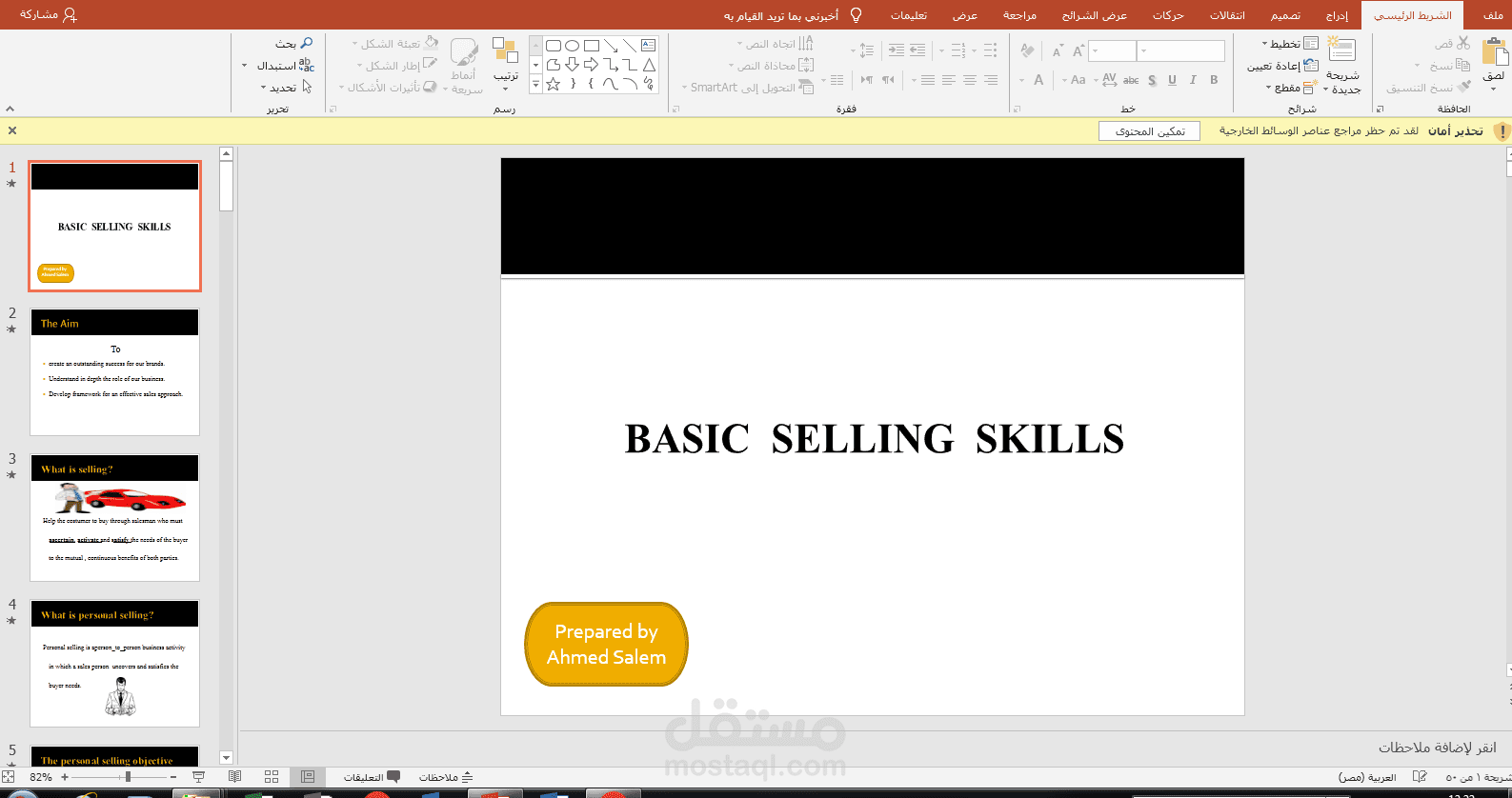Image resolution: width=1512 pixels, height=798 pixels.
Task: Click the Tell Me search box
Action: 793,15
